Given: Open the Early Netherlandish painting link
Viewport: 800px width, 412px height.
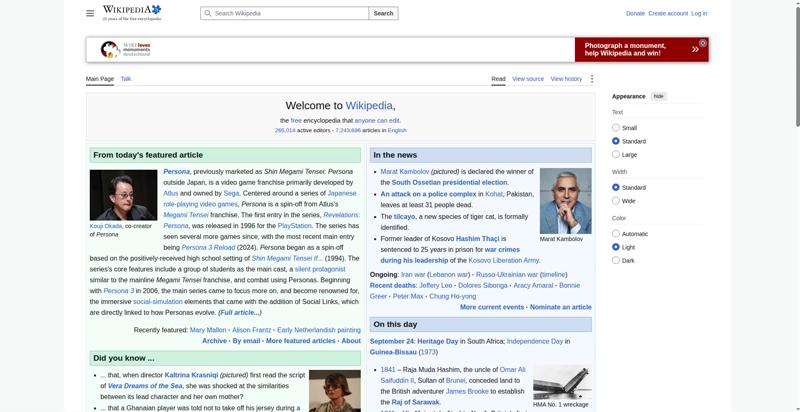Looking at the screenshot, I should point(319,330).
